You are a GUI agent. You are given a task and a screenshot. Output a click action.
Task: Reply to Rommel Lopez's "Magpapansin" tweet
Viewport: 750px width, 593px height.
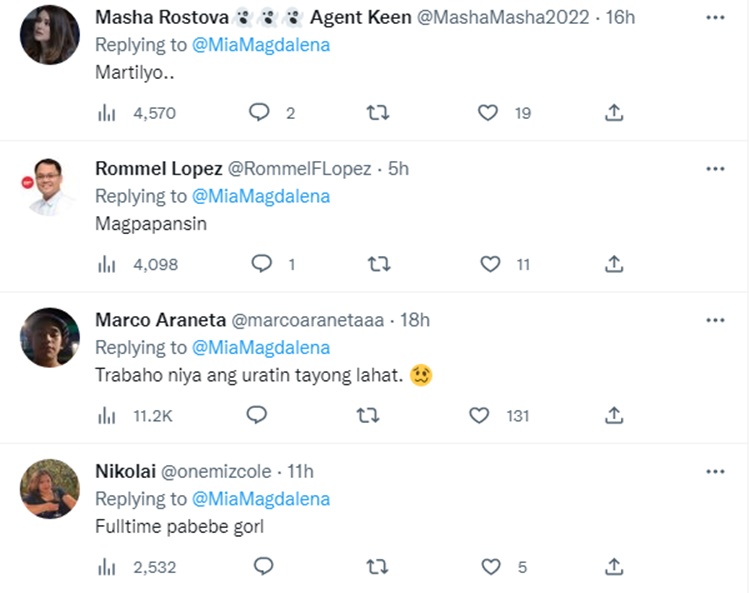point(262,264)
